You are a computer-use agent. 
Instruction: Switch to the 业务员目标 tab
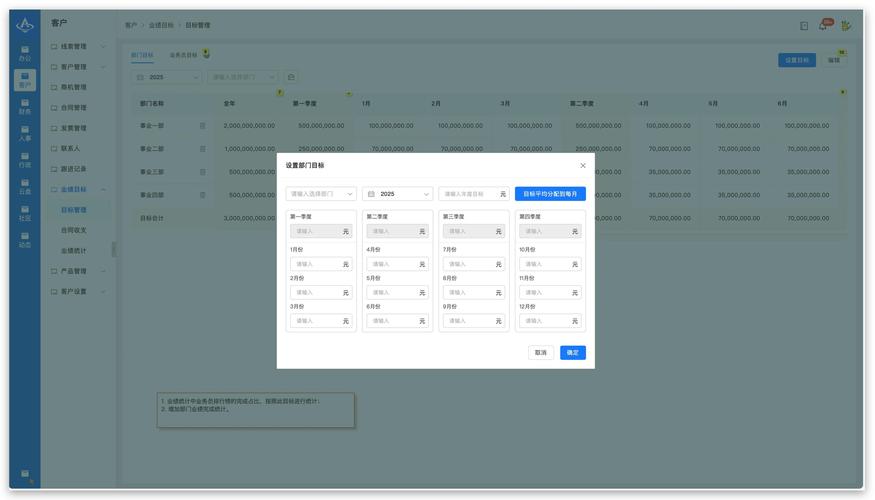(183, 55)
